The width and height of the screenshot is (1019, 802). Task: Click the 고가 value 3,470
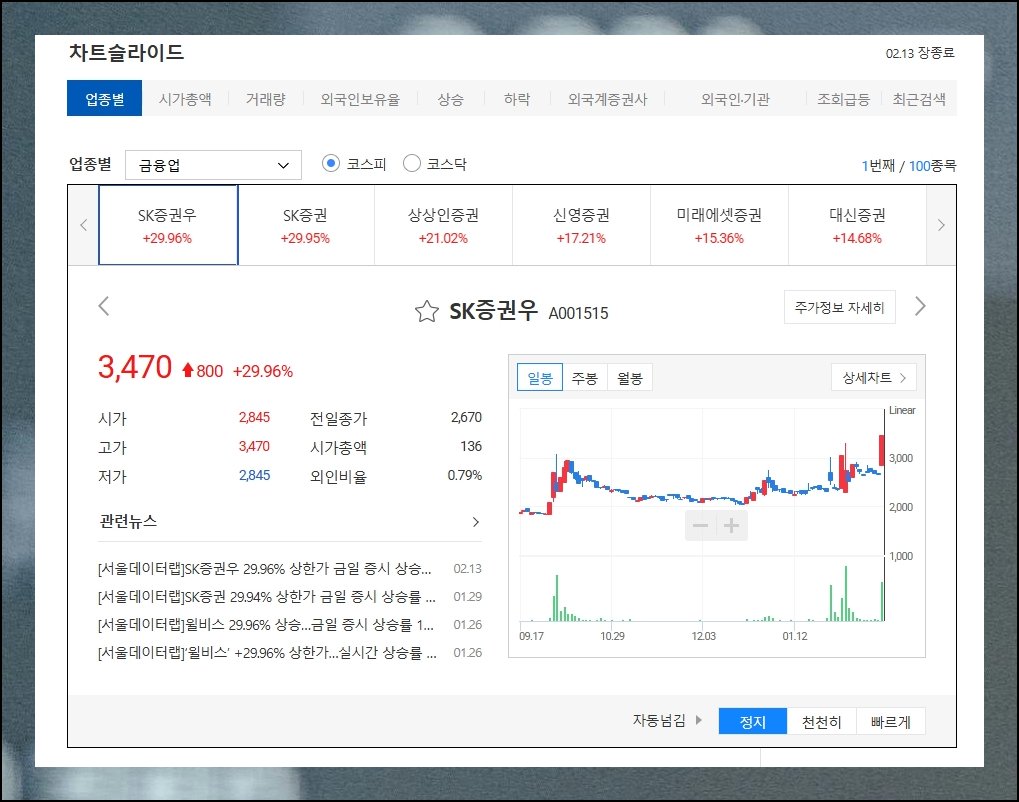[x=254, y=446]
